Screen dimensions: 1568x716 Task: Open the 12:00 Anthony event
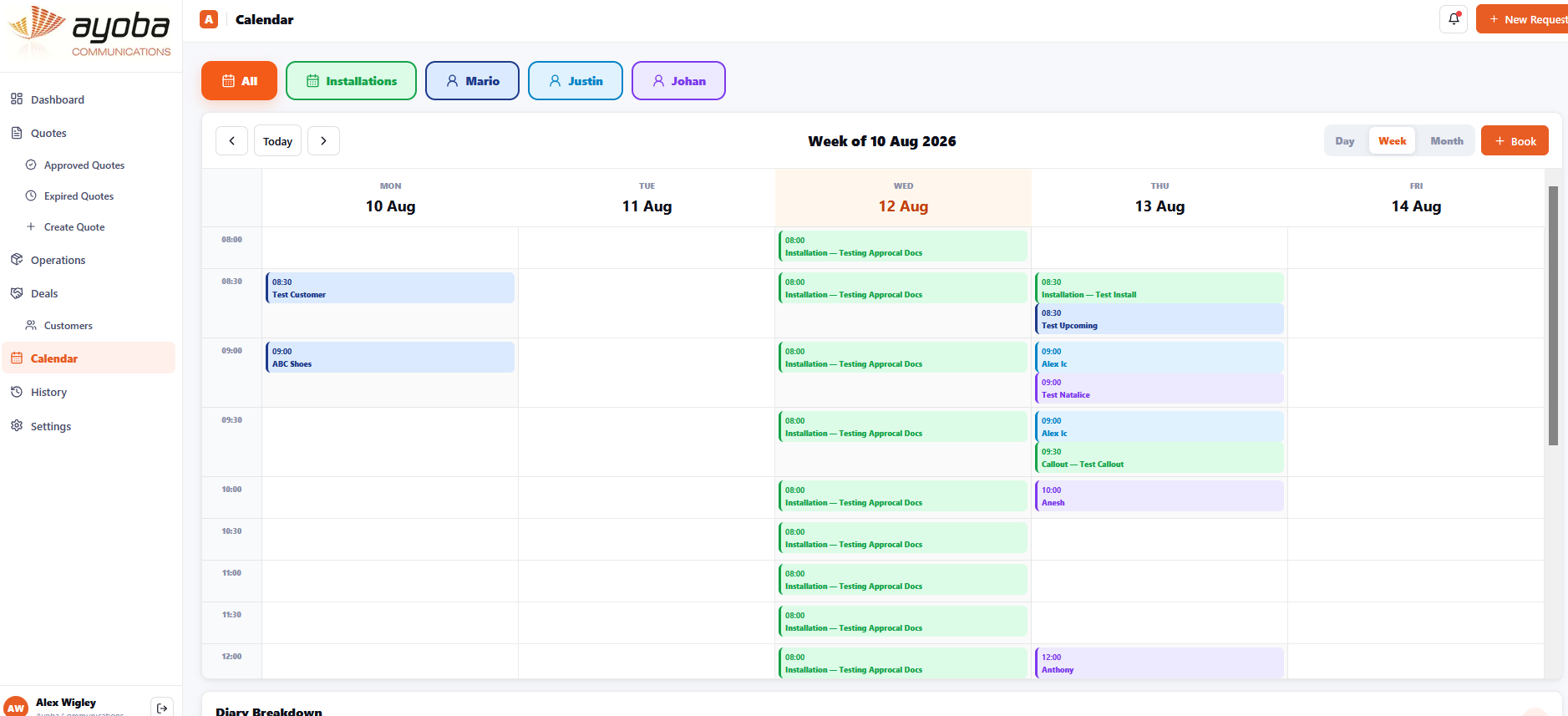[x=1159, y=663]
